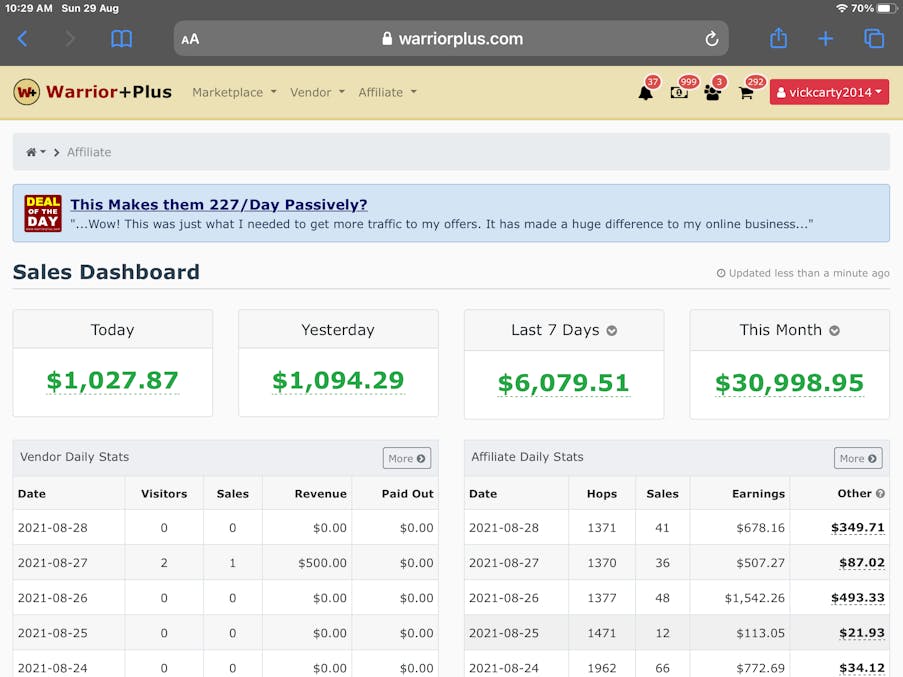Click the Hops column header

click(x=602, y=493)
